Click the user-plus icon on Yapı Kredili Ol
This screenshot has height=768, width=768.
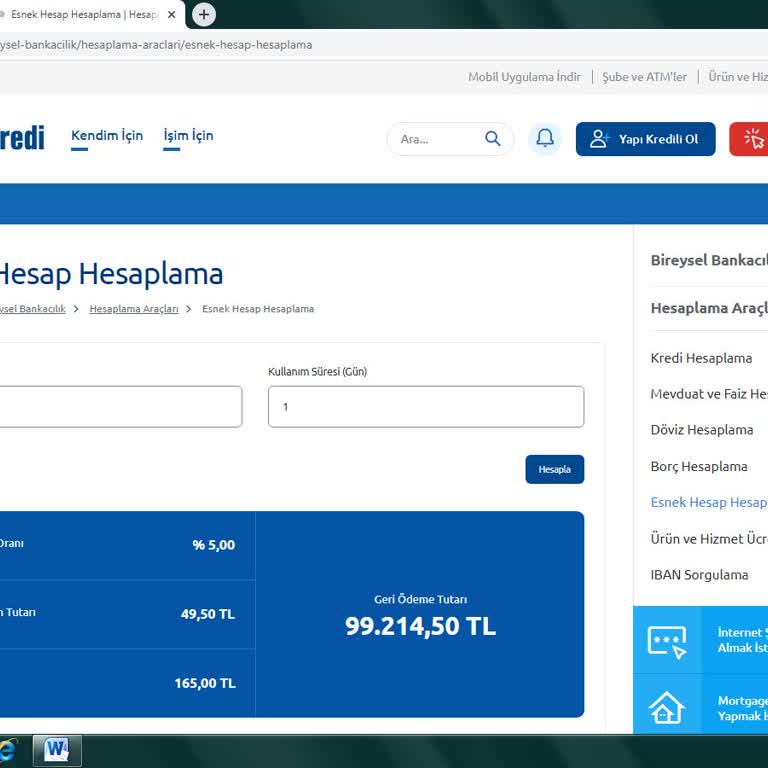(600, 139)
